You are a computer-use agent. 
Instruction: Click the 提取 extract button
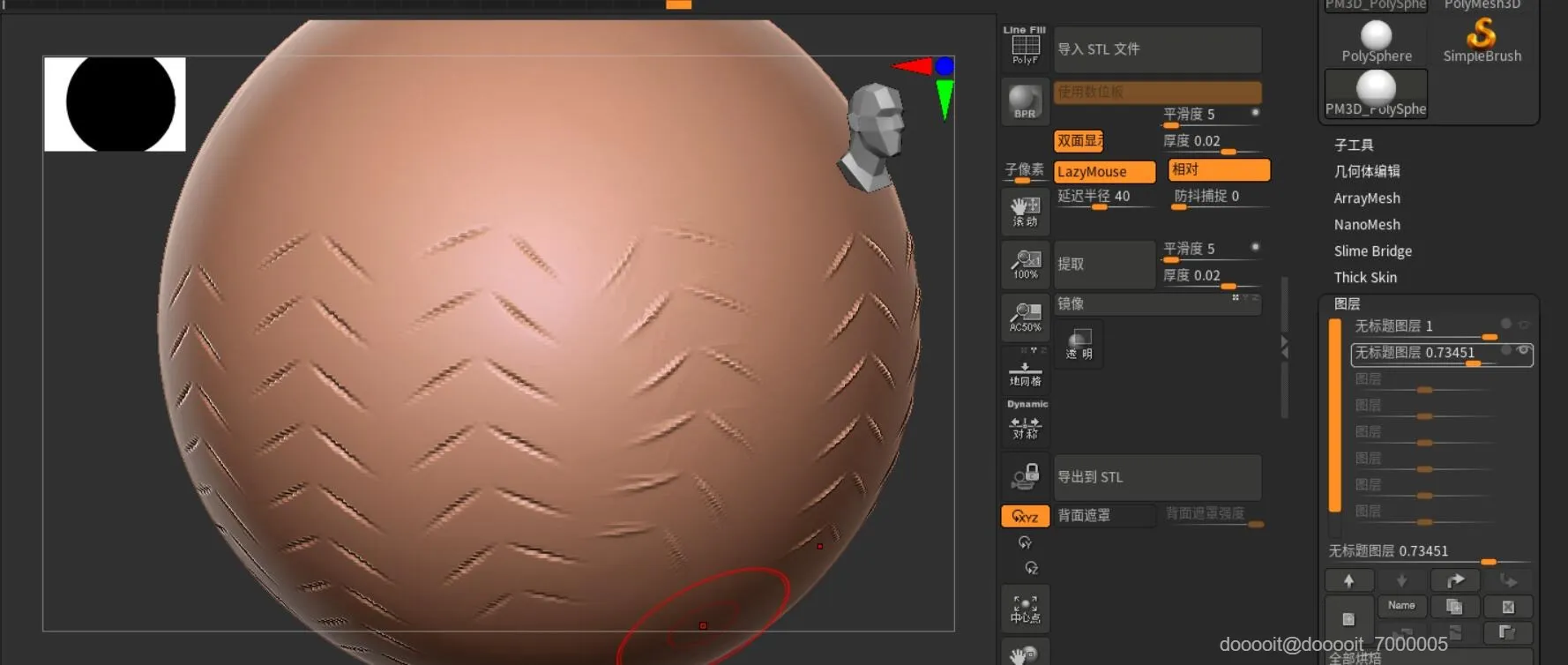[1104, 264]
